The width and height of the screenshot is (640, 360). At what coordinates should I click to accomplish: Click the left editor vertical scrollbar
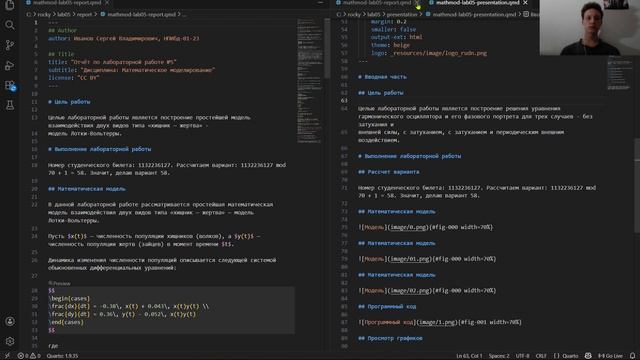point(327,49)
